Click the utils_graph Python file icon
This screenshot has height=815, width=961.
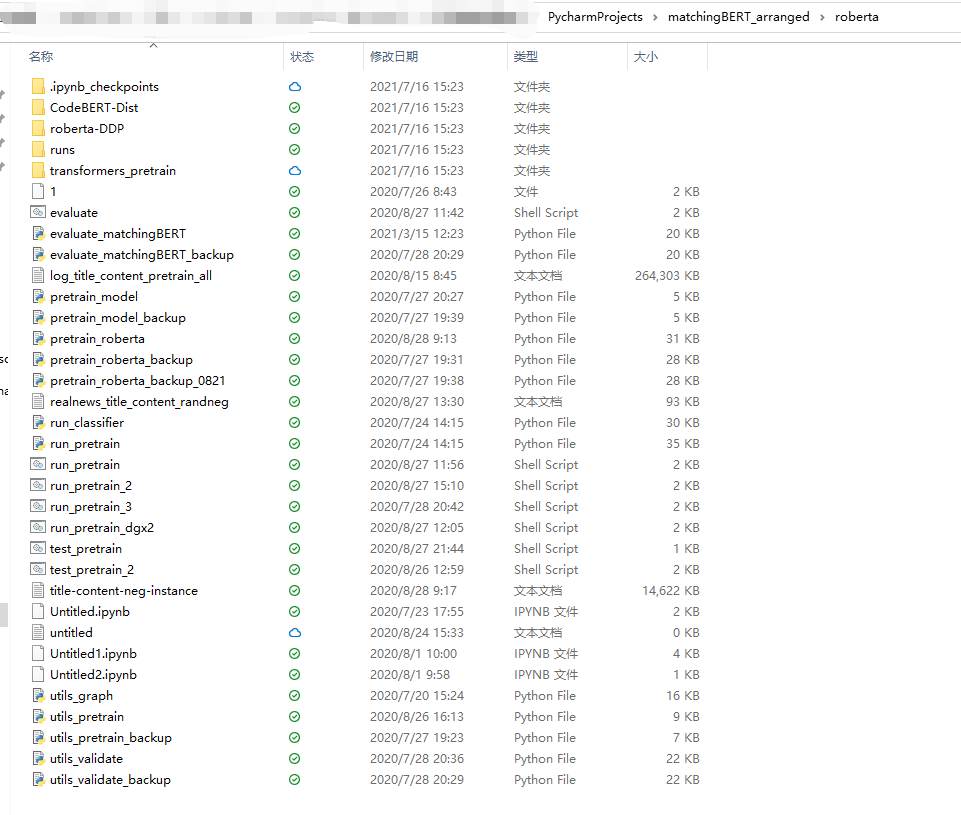38,696
